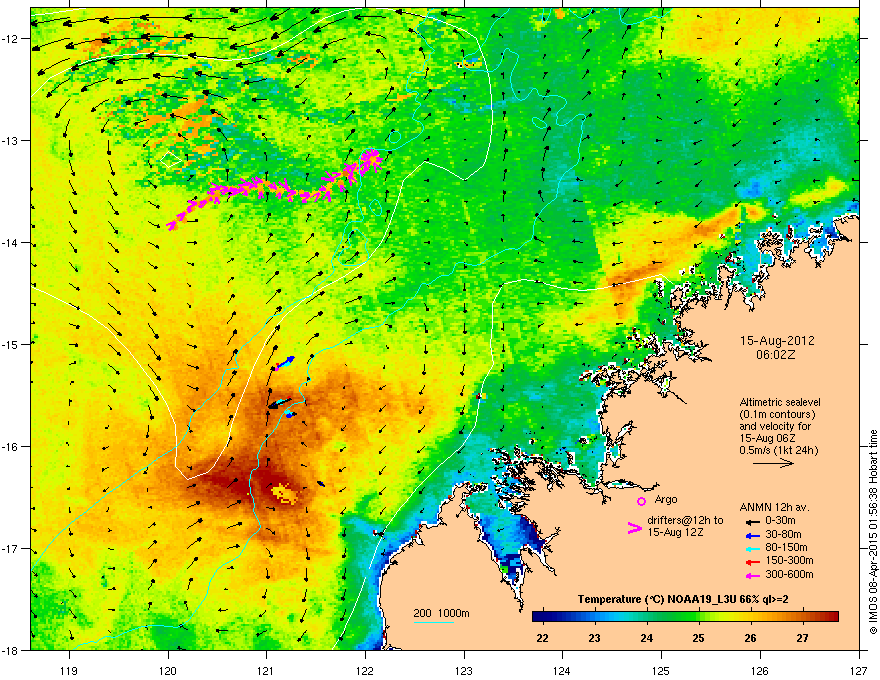Click the red 150-300m legend arrow

point(752,562)
